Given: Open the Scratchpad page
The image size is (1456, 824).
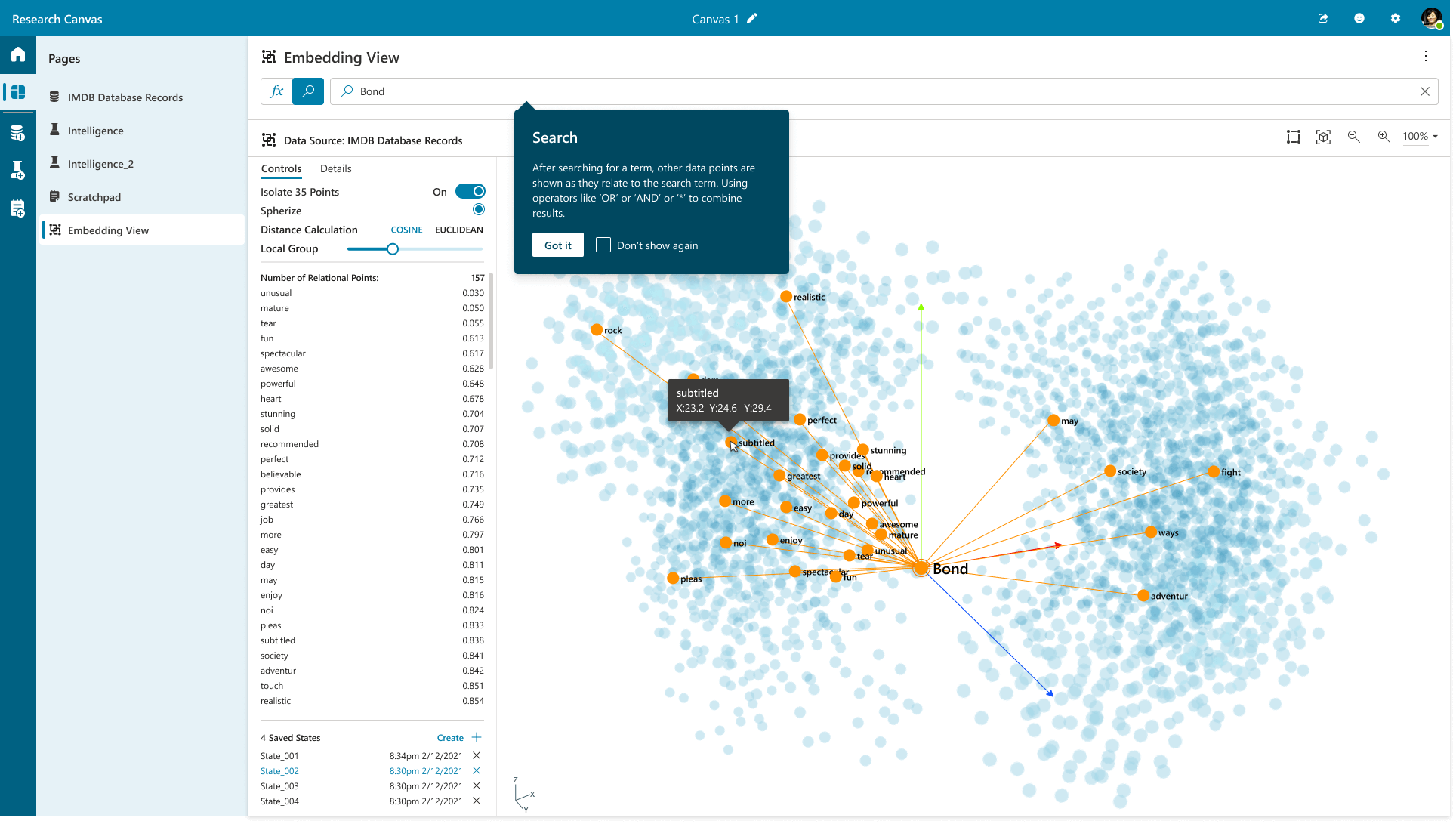Looking at the screenshot, I should [x=94, y=197].
